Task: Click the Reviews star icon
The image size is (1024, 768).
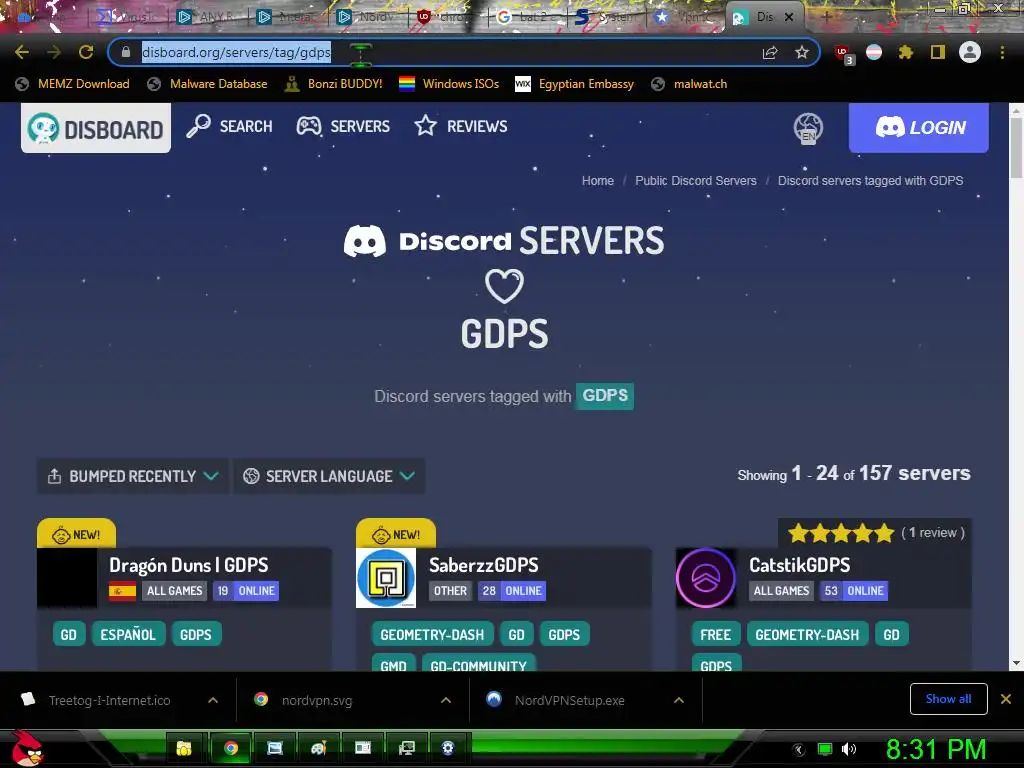Action: (x=425, y=126)
